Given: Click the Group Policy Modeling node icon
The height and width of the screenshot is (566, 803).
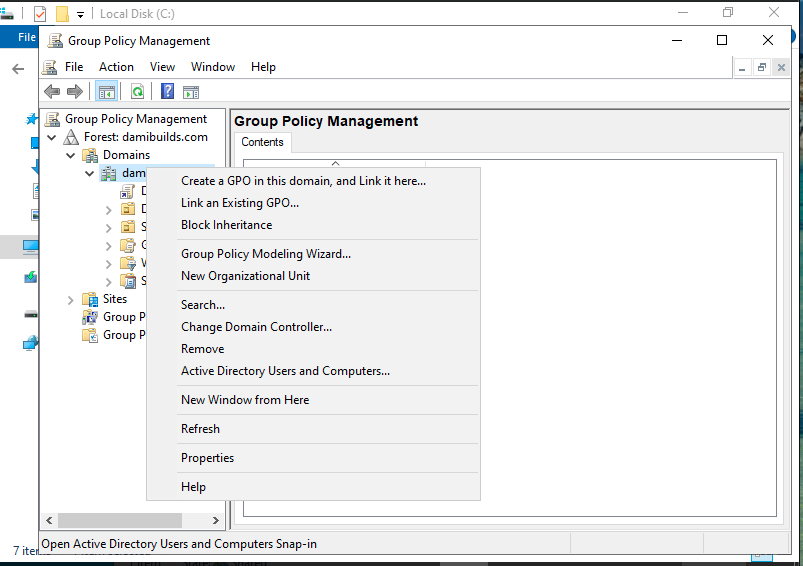Looking at the screenshot, I should pyautogui.click(x=90, y=317).
